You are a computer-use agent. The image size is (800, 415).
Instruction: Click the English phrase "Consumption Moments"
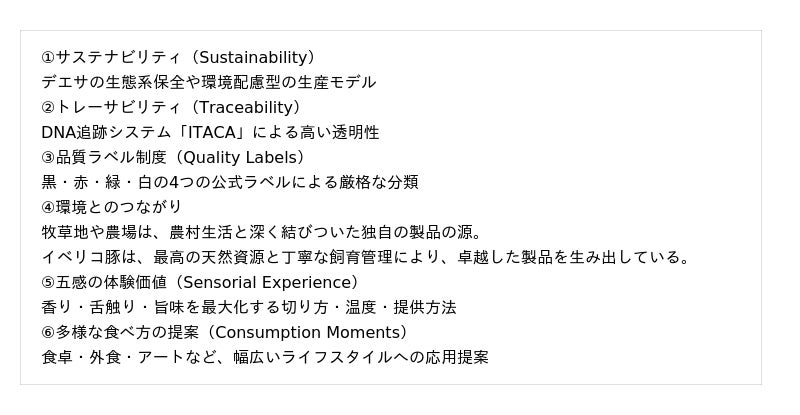306,332
